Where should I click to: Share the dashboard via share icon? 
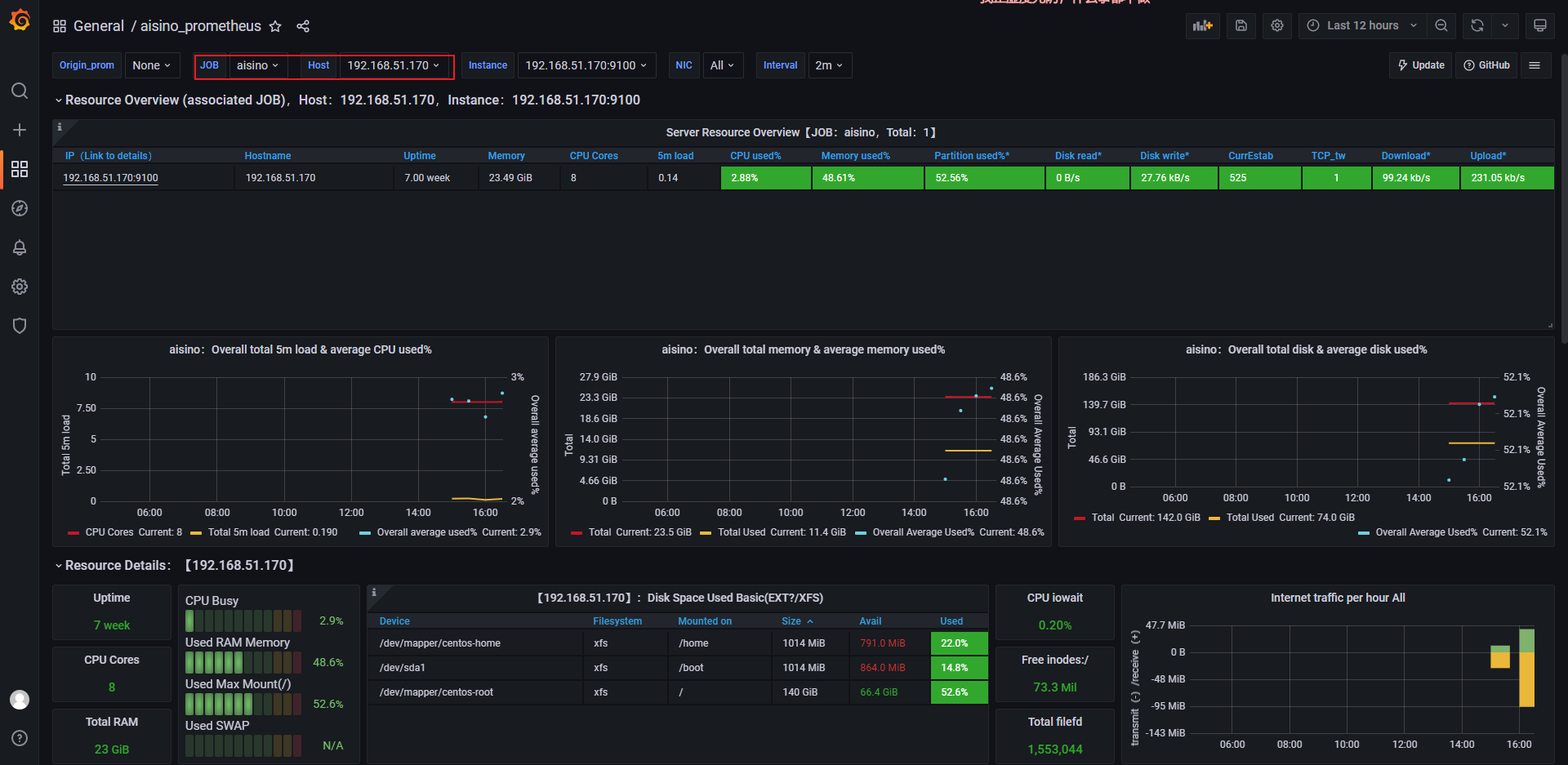coord(303,26)
